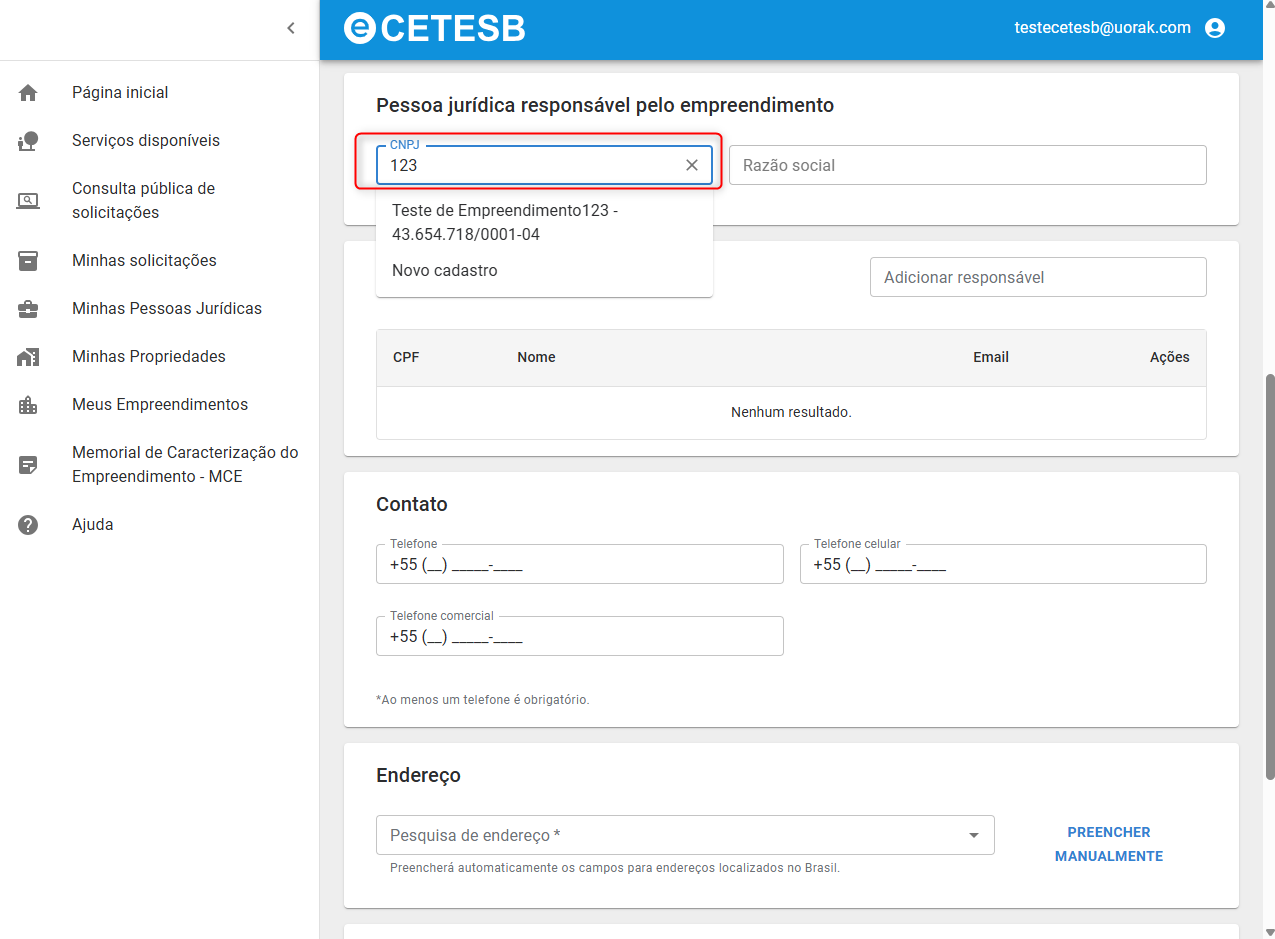The width and height of the screenshot is (1275, 939).
Task: Click the home icon beside Página inicial
Action: tap(28, 93)
